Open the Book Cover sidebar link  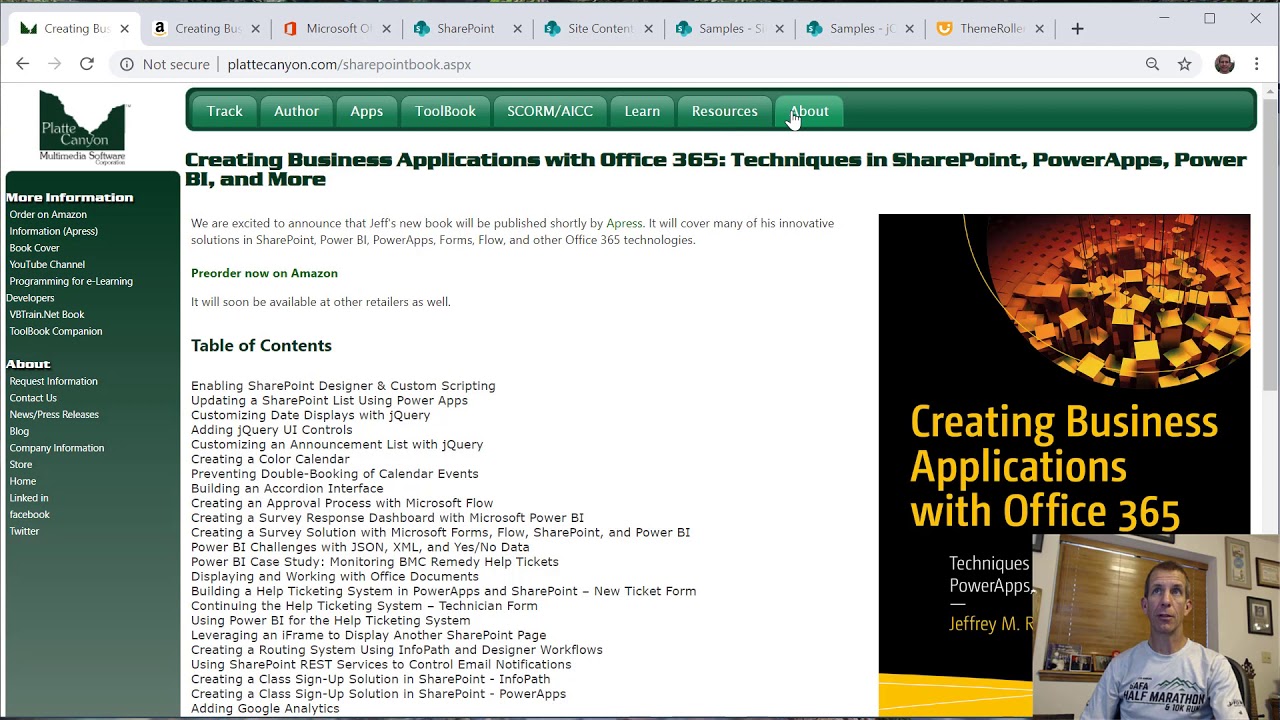[34, 248]
